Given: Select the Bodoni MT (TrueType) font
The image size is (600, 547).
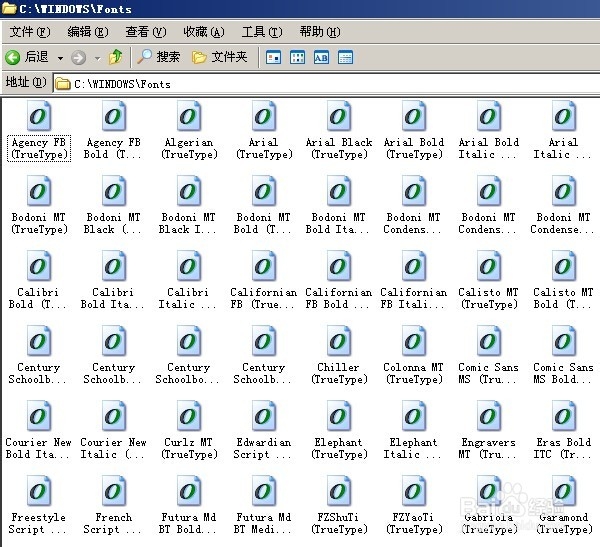Looking at the screenshot, I should [39, 205].
